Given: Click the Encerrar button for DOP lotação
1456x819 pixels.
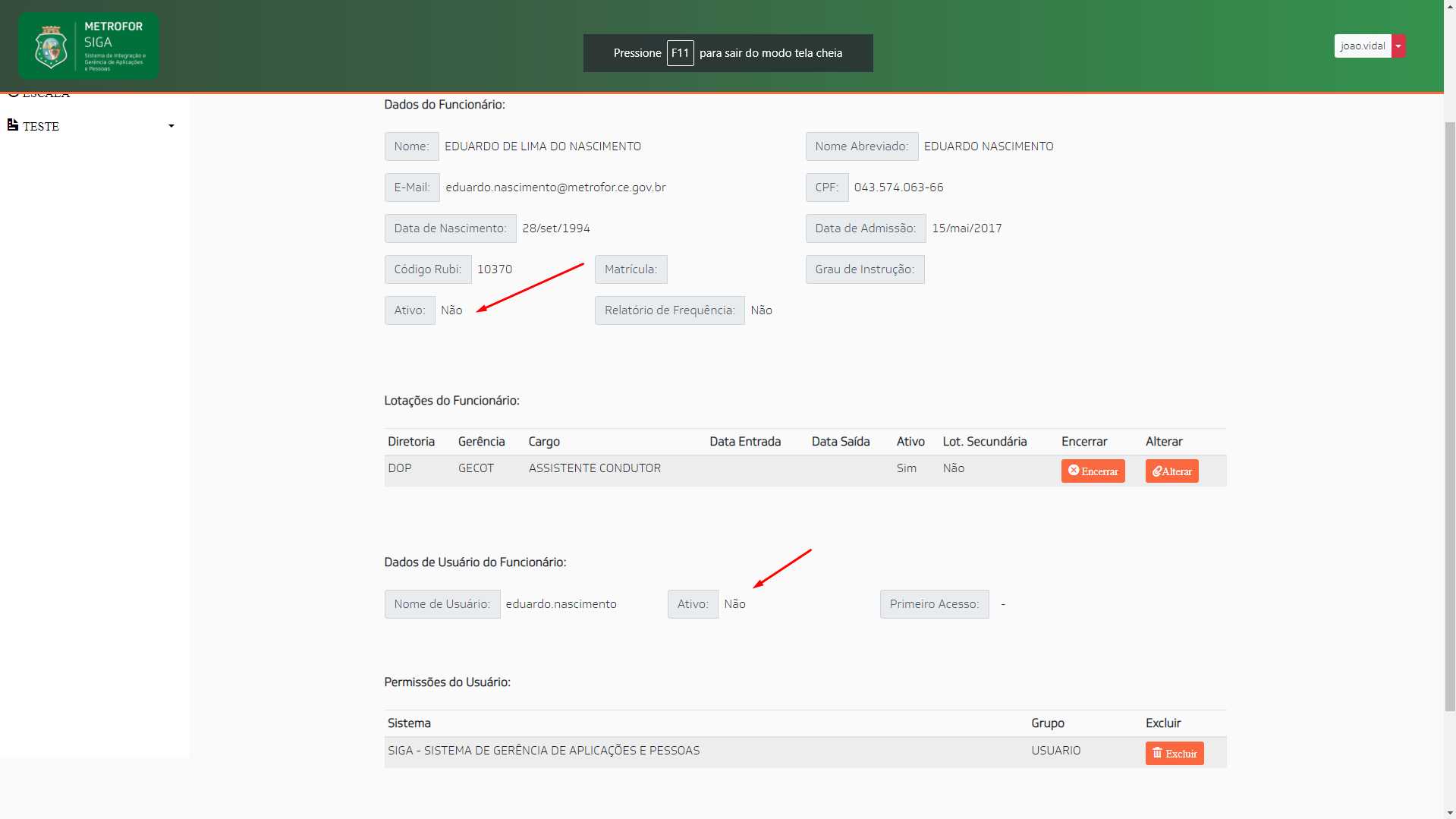Looking at the screenshot, I should 1093,471.
